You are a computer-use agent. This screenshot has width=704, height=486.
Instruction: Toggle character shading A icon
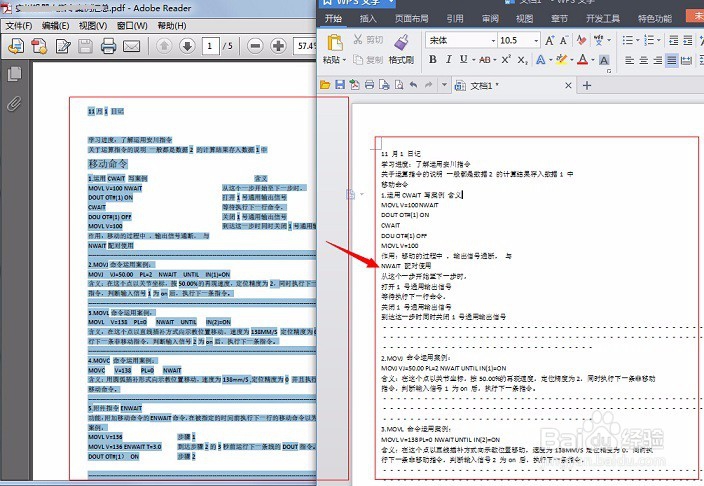pyautogui.click(x=604, y=60)
